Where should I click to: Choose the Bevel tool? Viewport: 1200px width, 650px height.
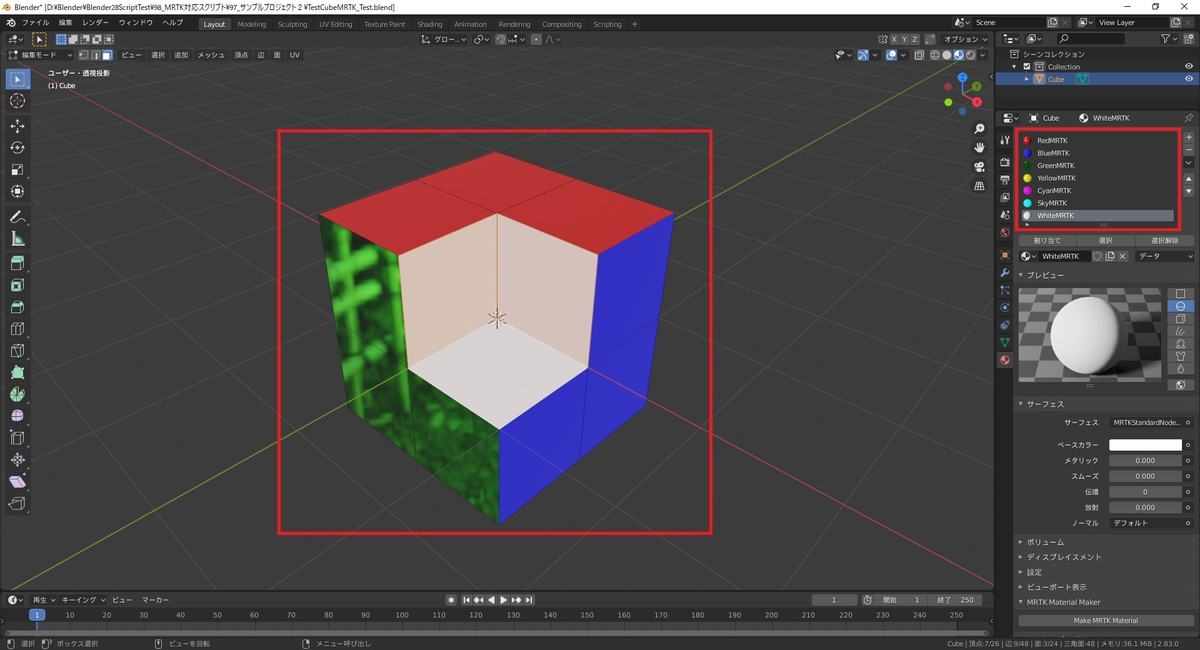[x=17, y=307]
